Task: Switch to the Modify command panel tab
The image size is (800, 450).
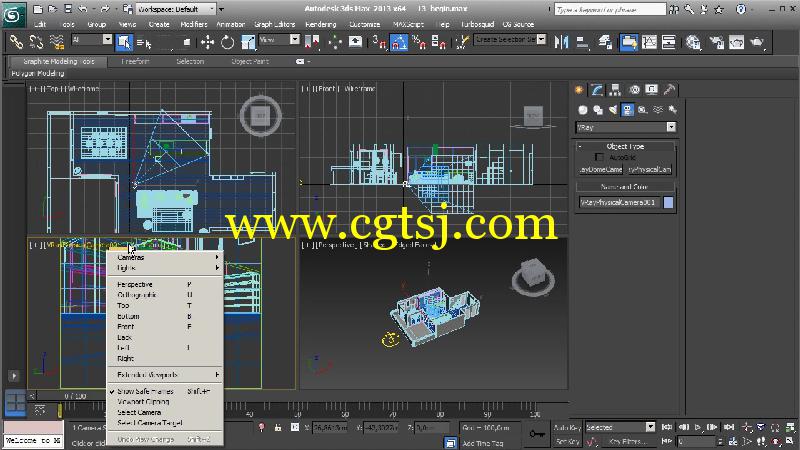Action: pyautogui.click(x=597, y=90)
